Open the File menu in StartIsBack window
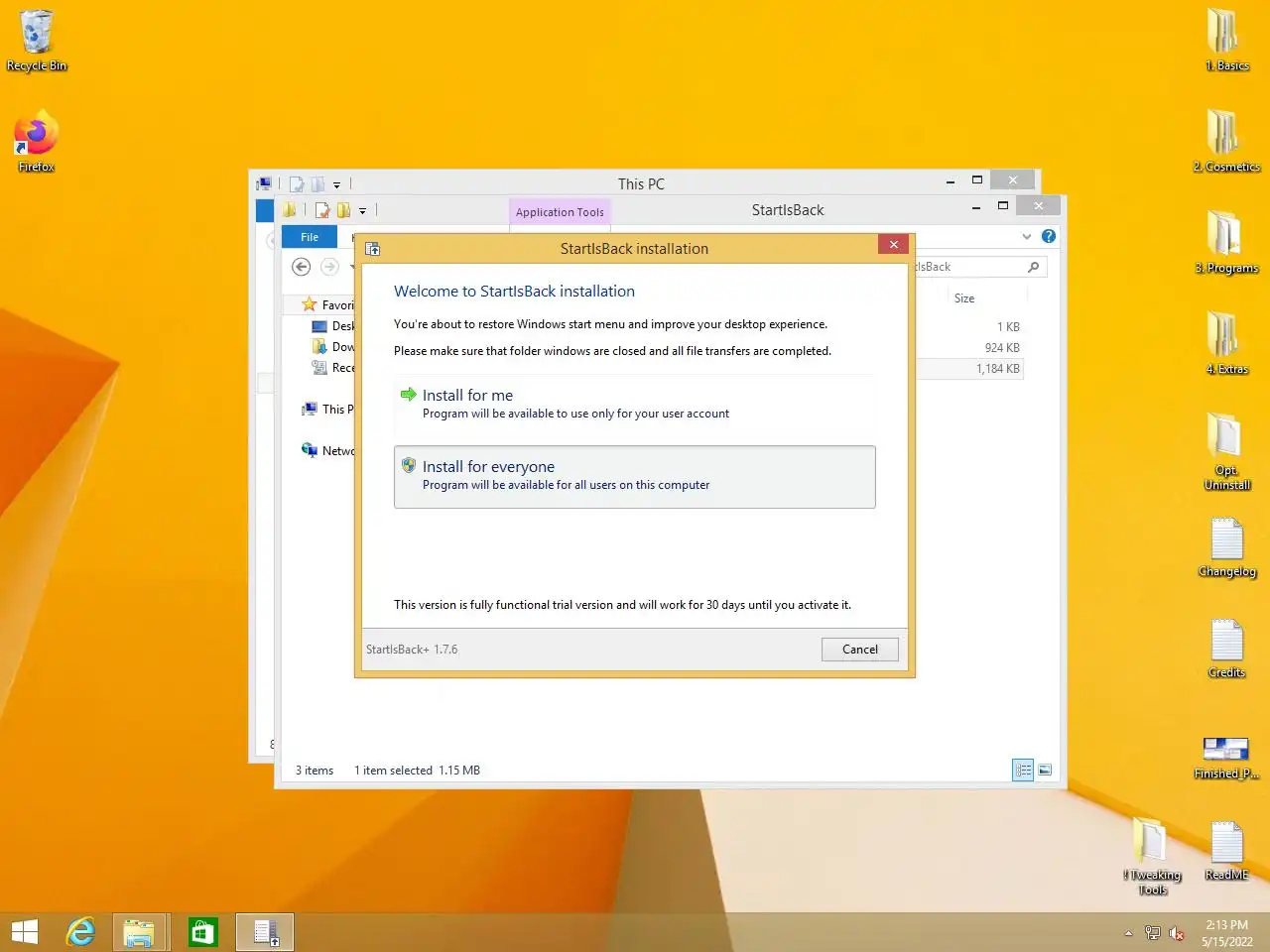The image size is (1270, 952). coord(310,237)
